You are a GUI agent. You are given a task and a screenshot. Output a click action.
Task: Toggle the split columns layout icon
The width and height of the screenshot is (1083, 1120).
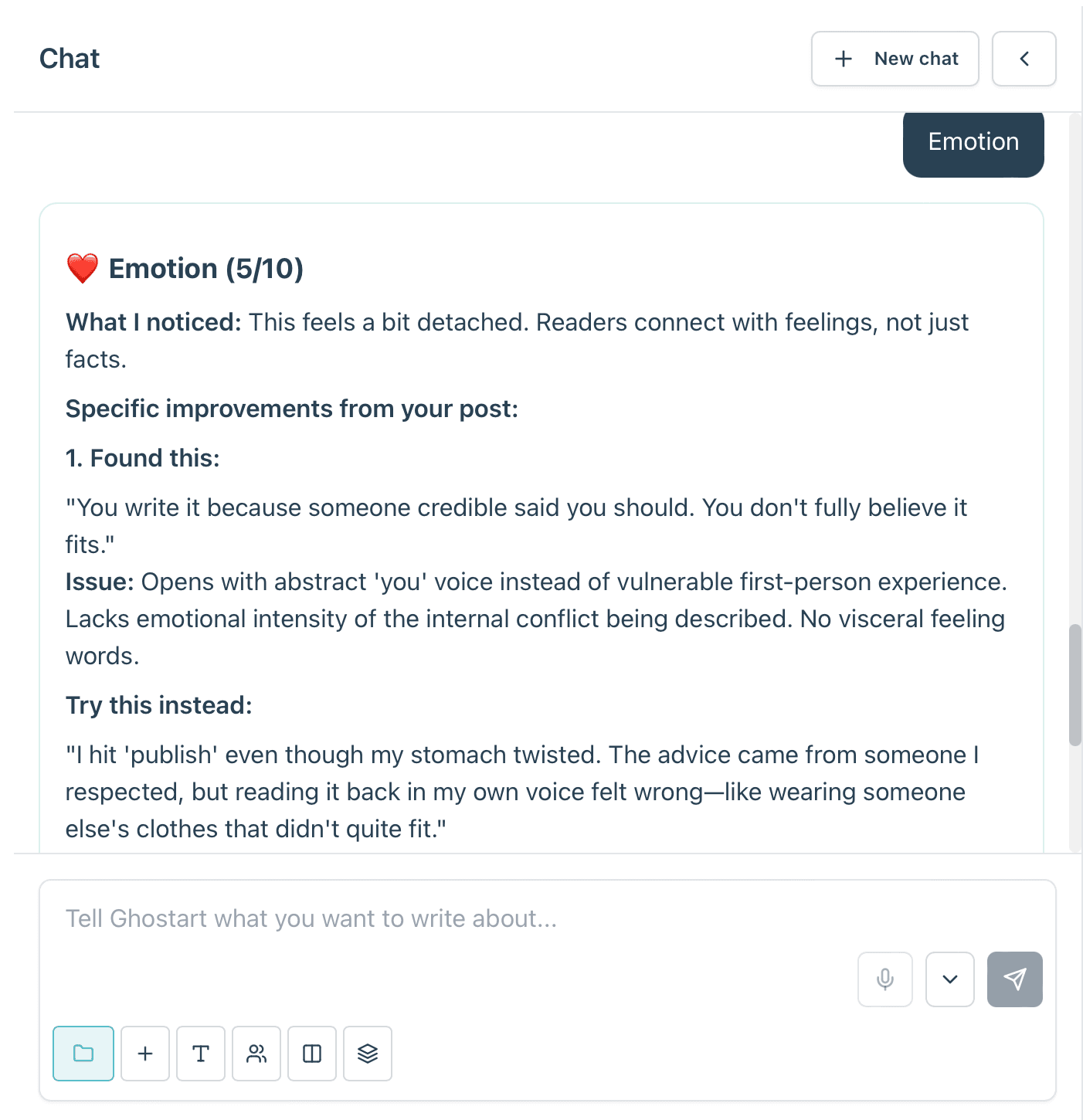pyautogui.click(x=312, y=1053)
